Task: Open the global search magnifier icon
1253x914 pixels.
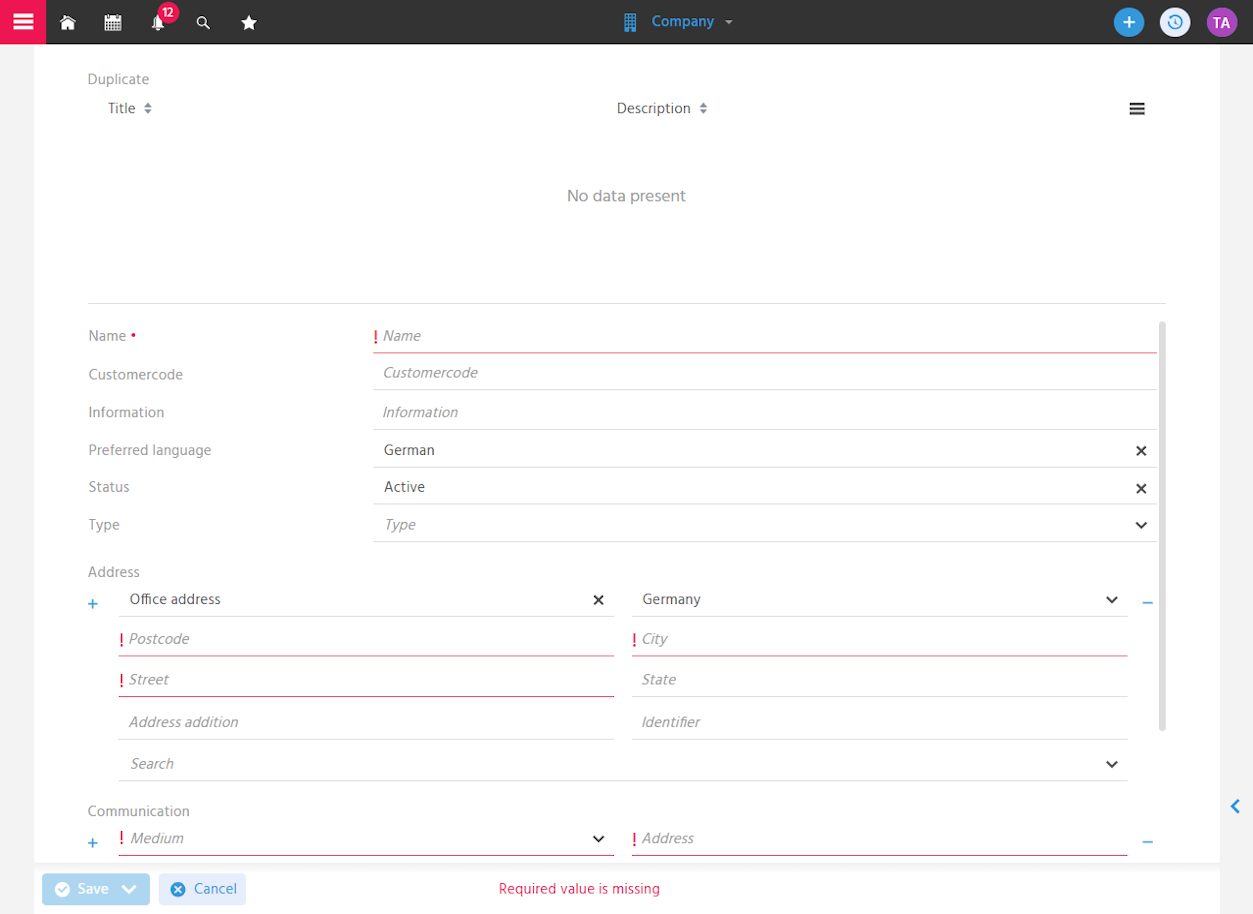Action: (x=203, y=22)
